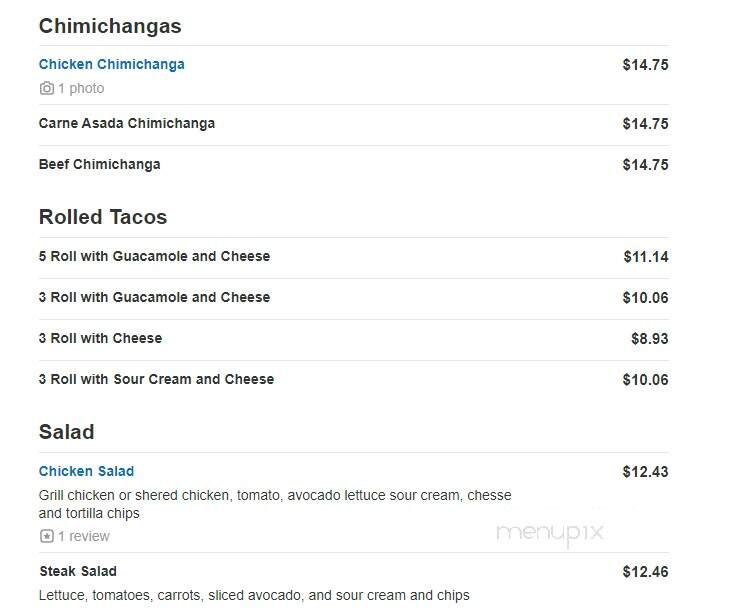Open the Chicken Salad link

click(x=86, y=471)
